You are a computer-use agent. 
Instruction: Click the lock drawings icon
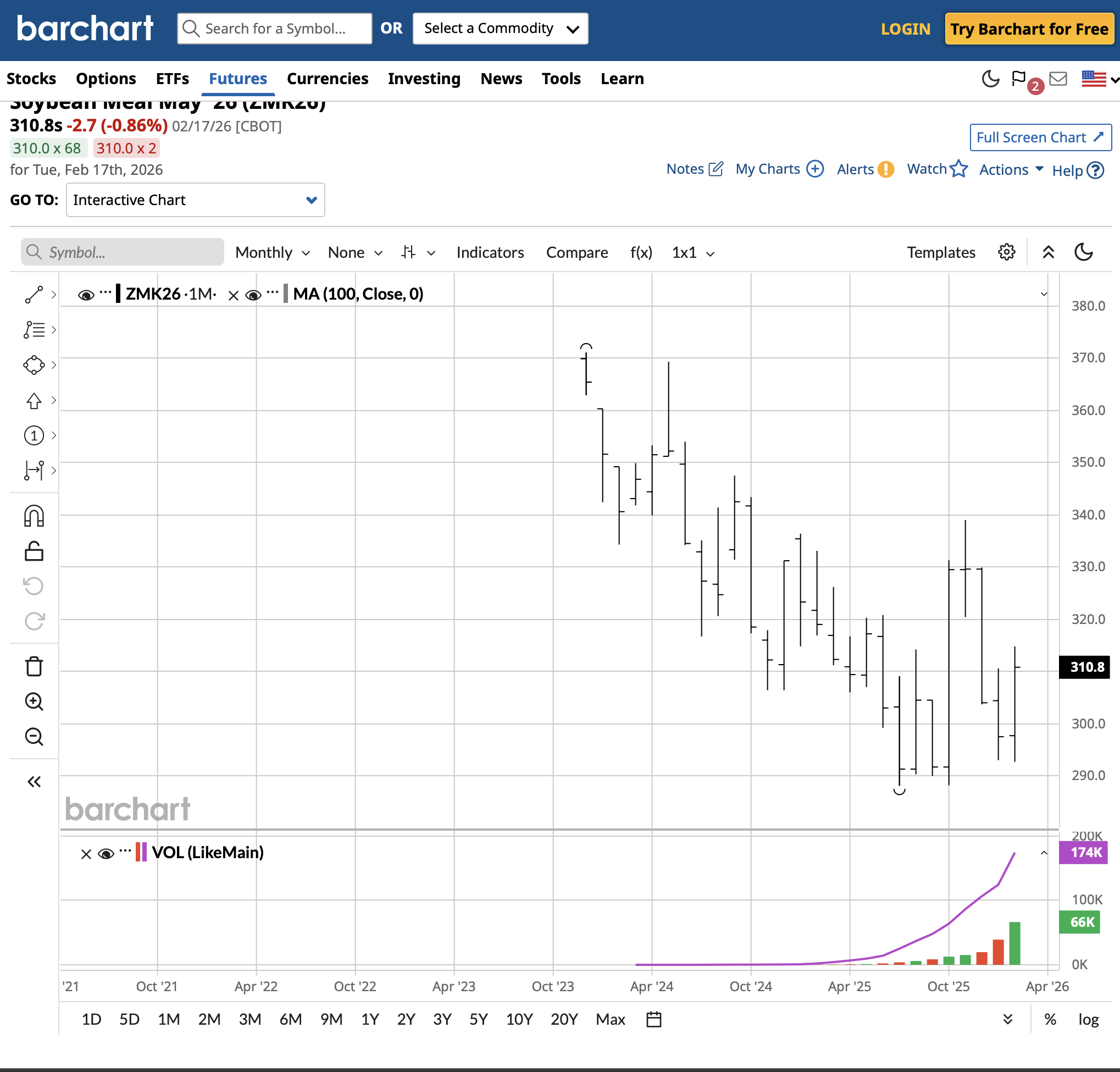pyautogui.click(x=34, y=551)
